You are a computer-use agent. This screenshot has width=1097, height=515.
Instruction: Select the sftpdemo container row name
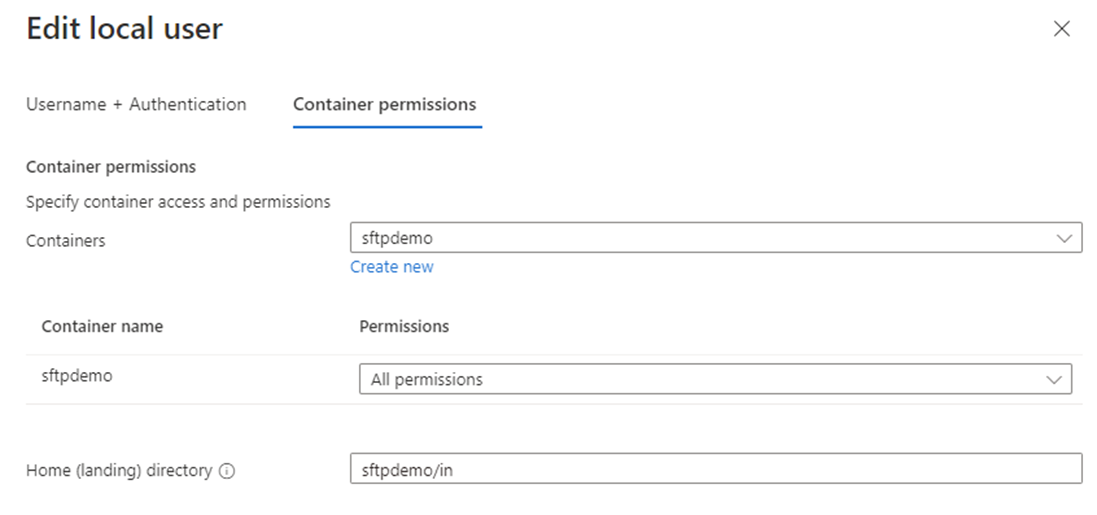click(77, 376)
